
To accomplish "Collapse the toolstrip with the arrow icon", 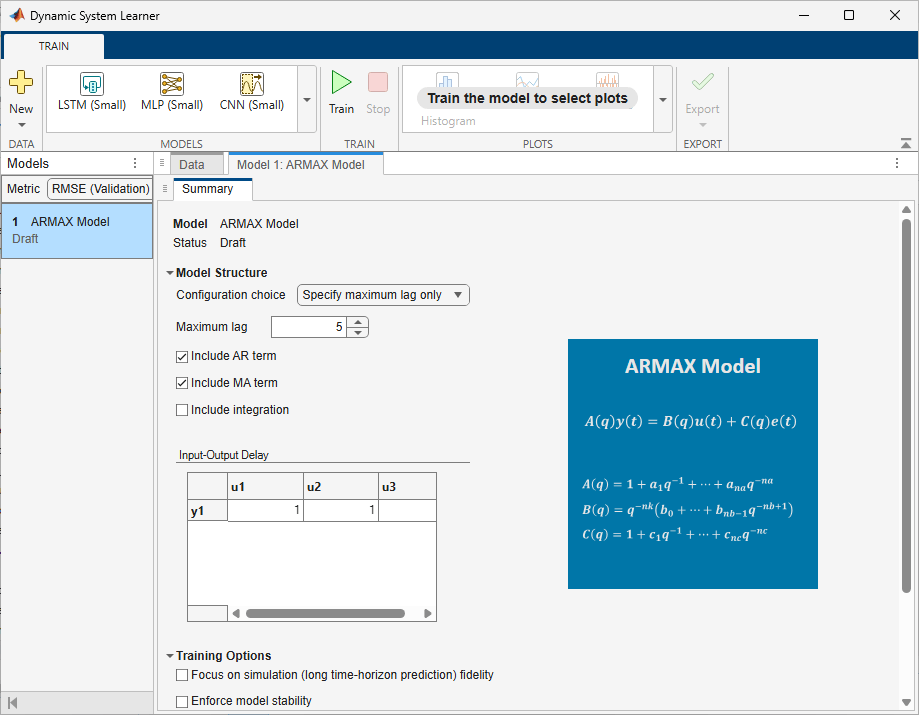I will tap(906, 143).
